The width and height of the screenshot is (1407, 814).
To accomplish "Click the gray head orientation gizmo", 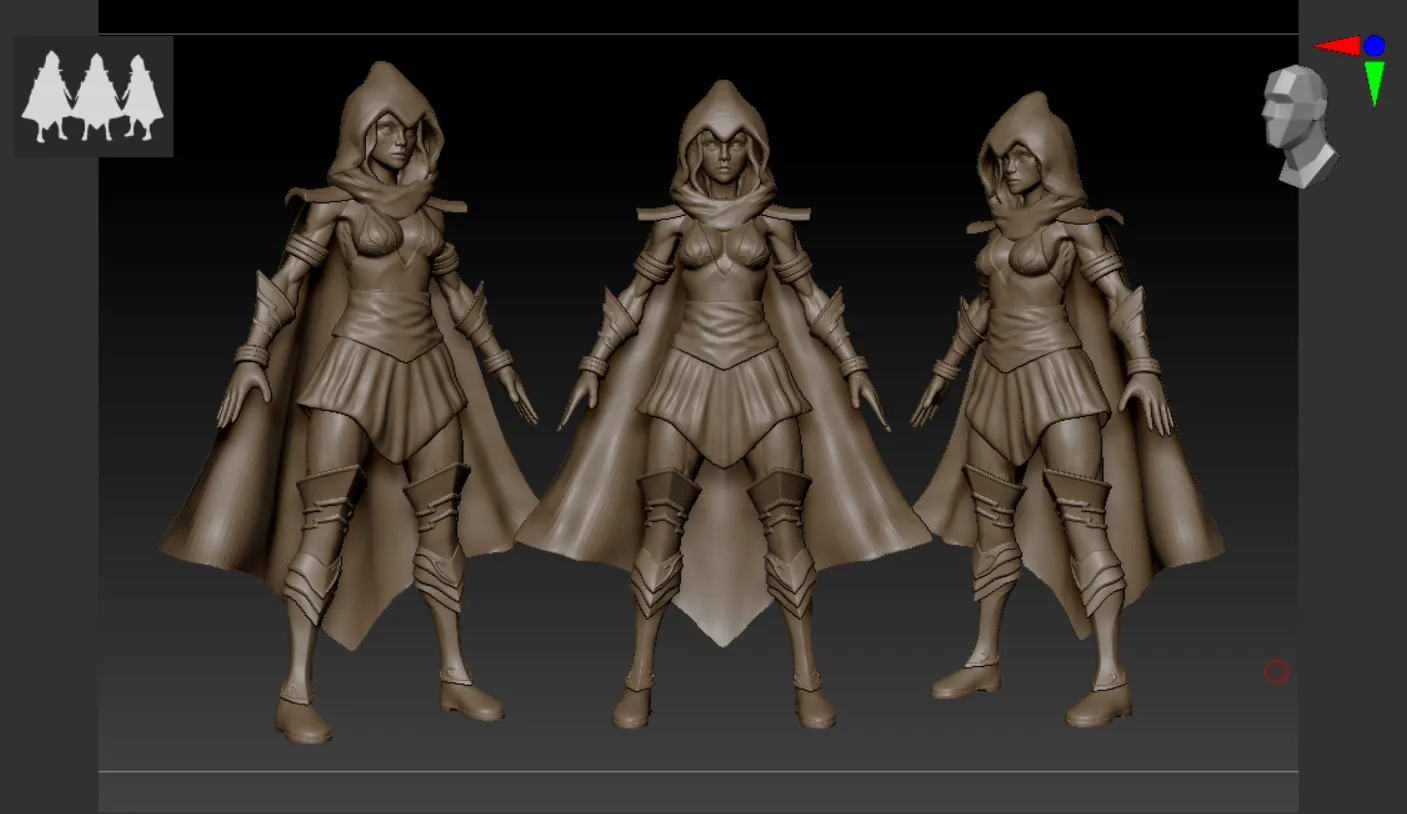I will [x=1295, y=125].
